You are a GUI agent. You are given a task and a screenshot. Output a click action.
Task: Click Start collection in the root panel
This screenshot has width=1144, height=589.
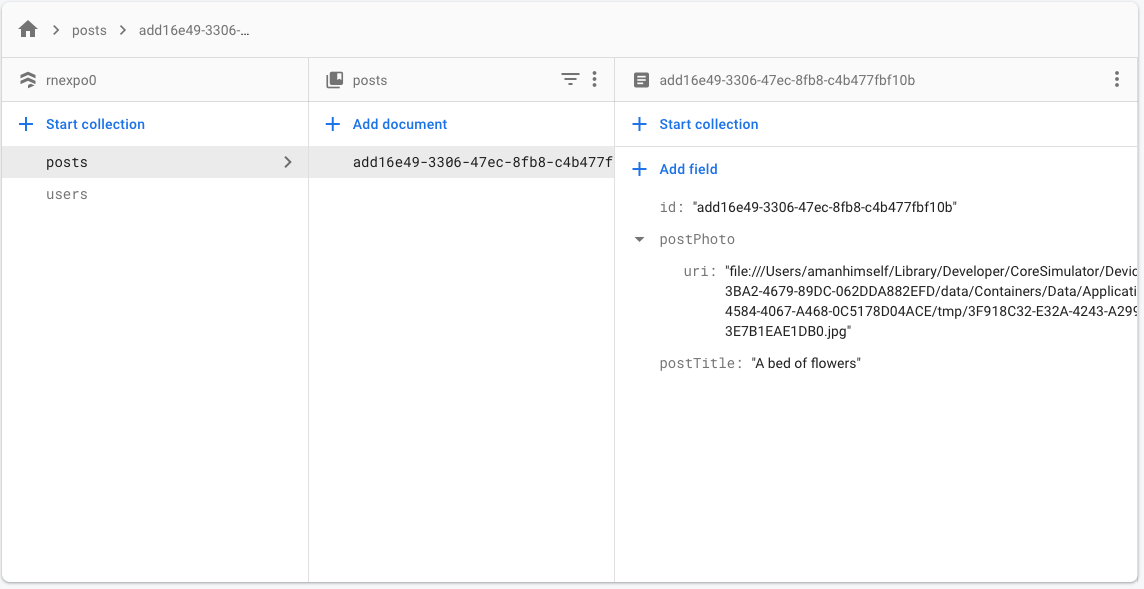(94, 124)
